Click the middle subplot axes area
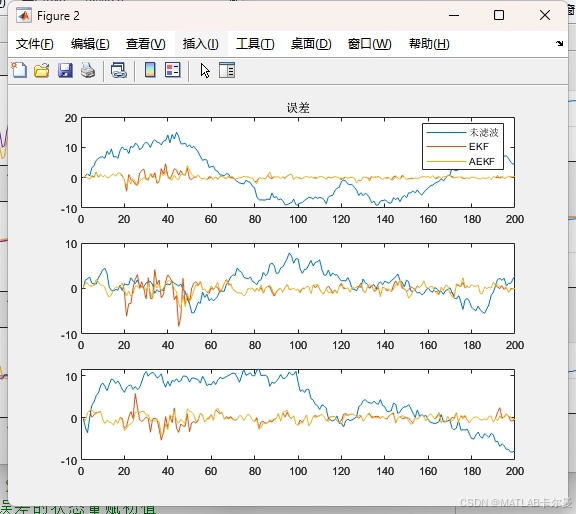Image resolution: width=576 pixels, height=514 pixels. point(298,288)
